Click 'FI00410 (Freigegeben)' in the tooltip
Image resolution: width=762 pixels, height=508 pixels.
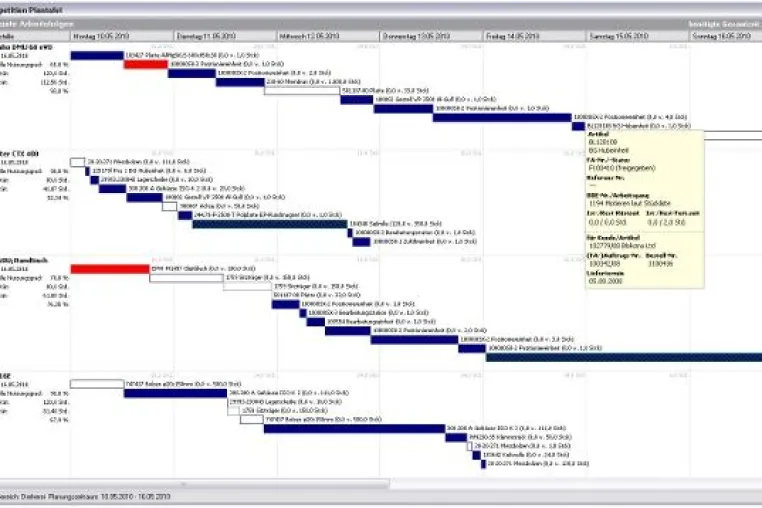[x=622, y=168]
